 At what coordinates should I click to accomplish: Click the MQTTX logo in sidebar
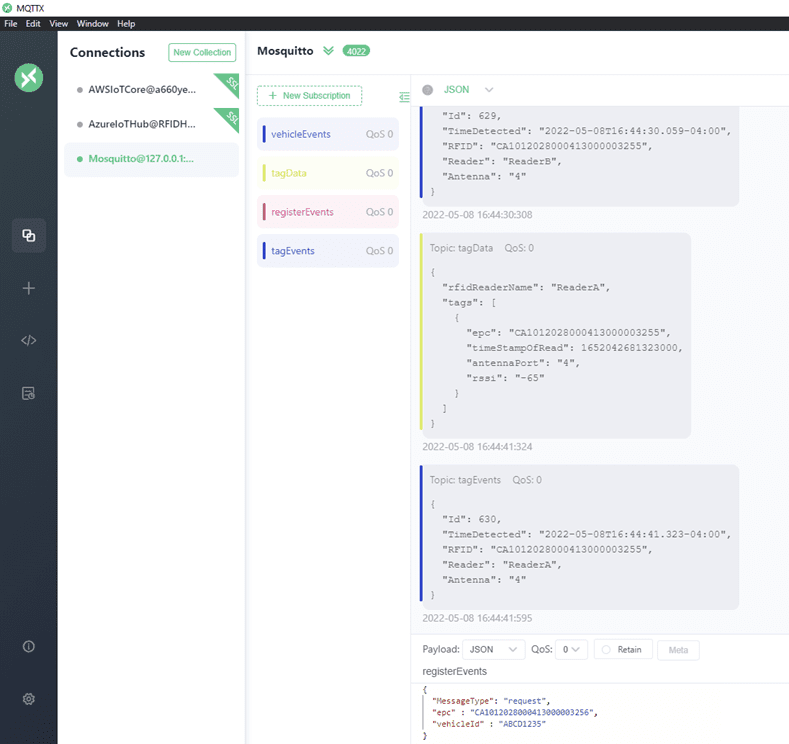click(29, 77)
